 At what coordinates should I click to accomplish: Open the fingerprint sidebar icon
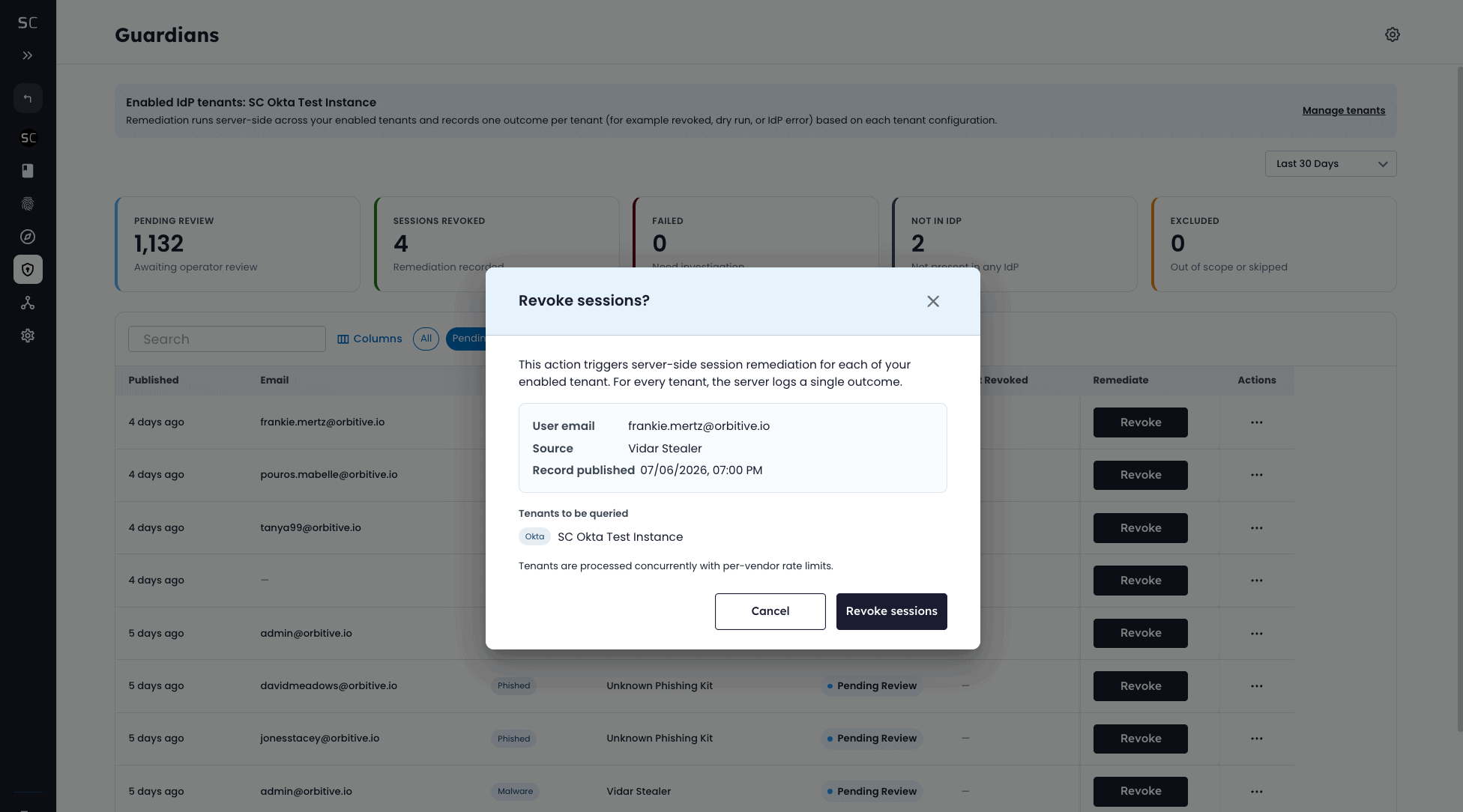coord(28,204)
